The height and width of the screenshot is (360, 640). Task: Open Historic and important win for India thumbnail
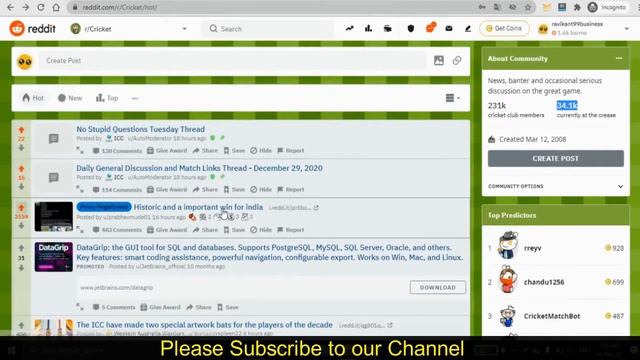click(x=53, y=217)
